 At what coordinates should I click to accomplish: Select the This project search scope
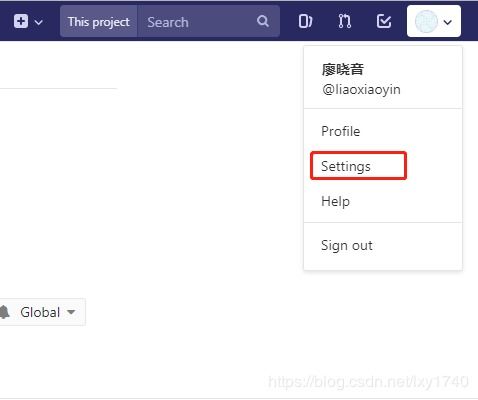click(99, 22)
